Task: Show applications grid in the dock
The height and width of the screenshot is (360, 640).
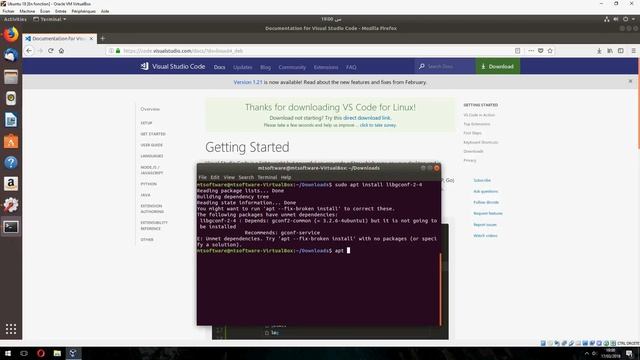Action: pyautogui.click(x=11, y=329)
